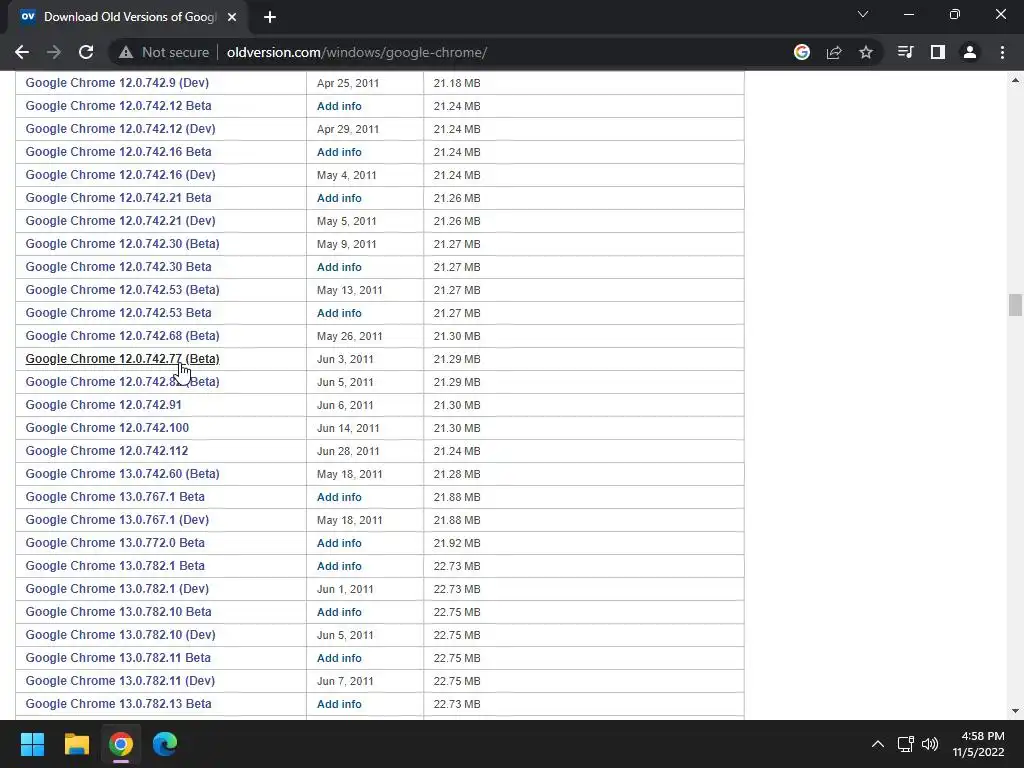Click Add info for 13.0.782.10 Beta

[x=339, y=612]
